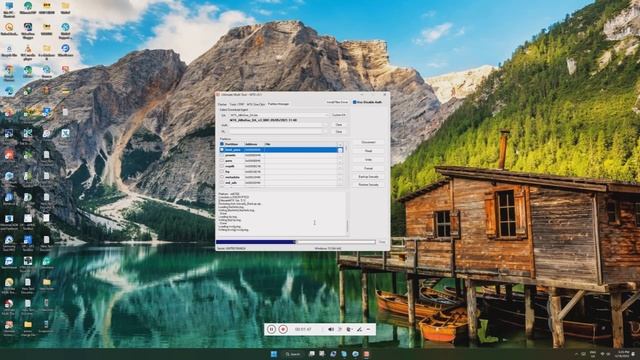Tick the checkbox for the md_udc partition
The width and height of the screenshot is (640, 360).
point(222,183)
